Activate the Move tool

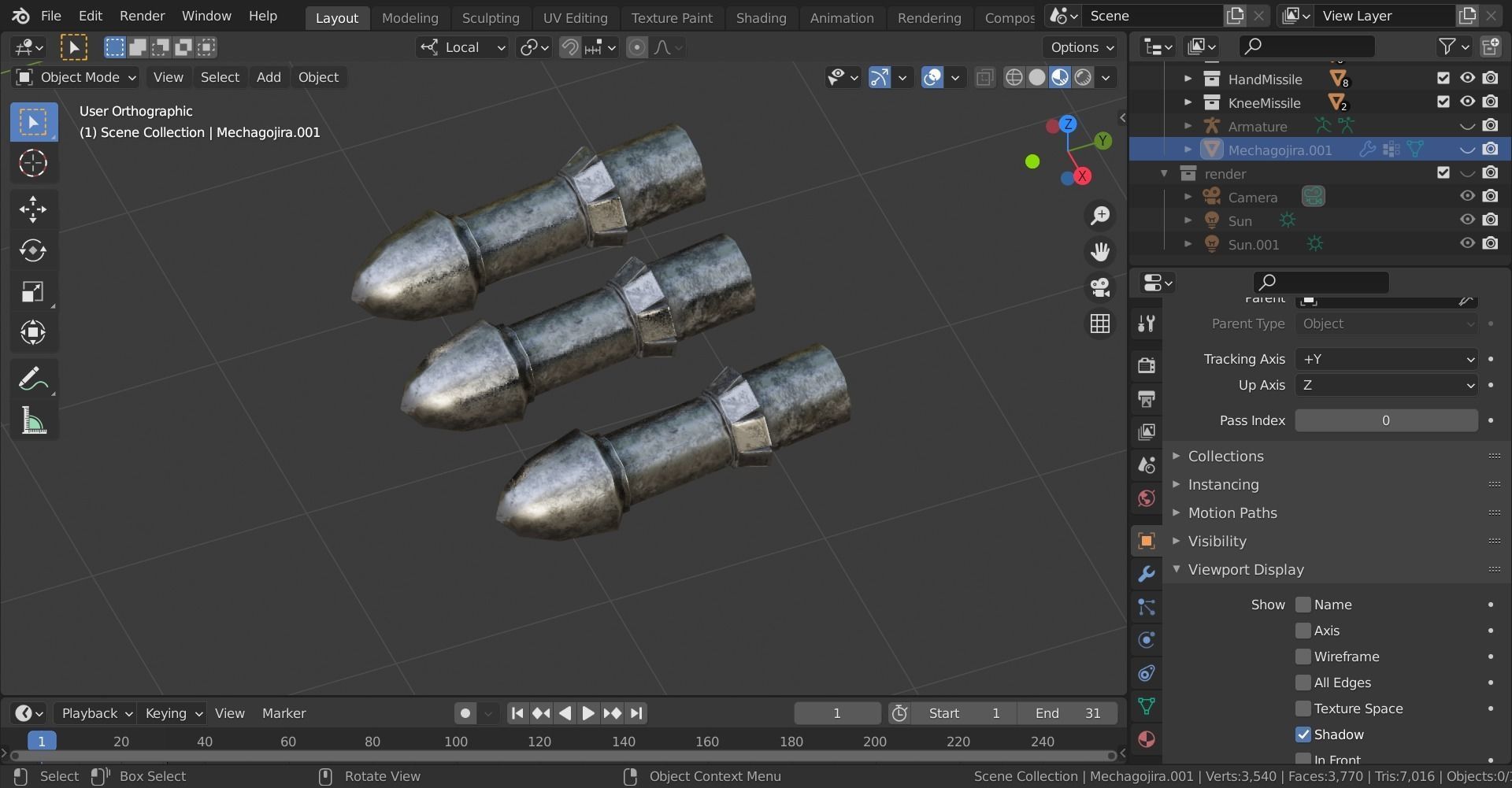[x=33, y=209]
